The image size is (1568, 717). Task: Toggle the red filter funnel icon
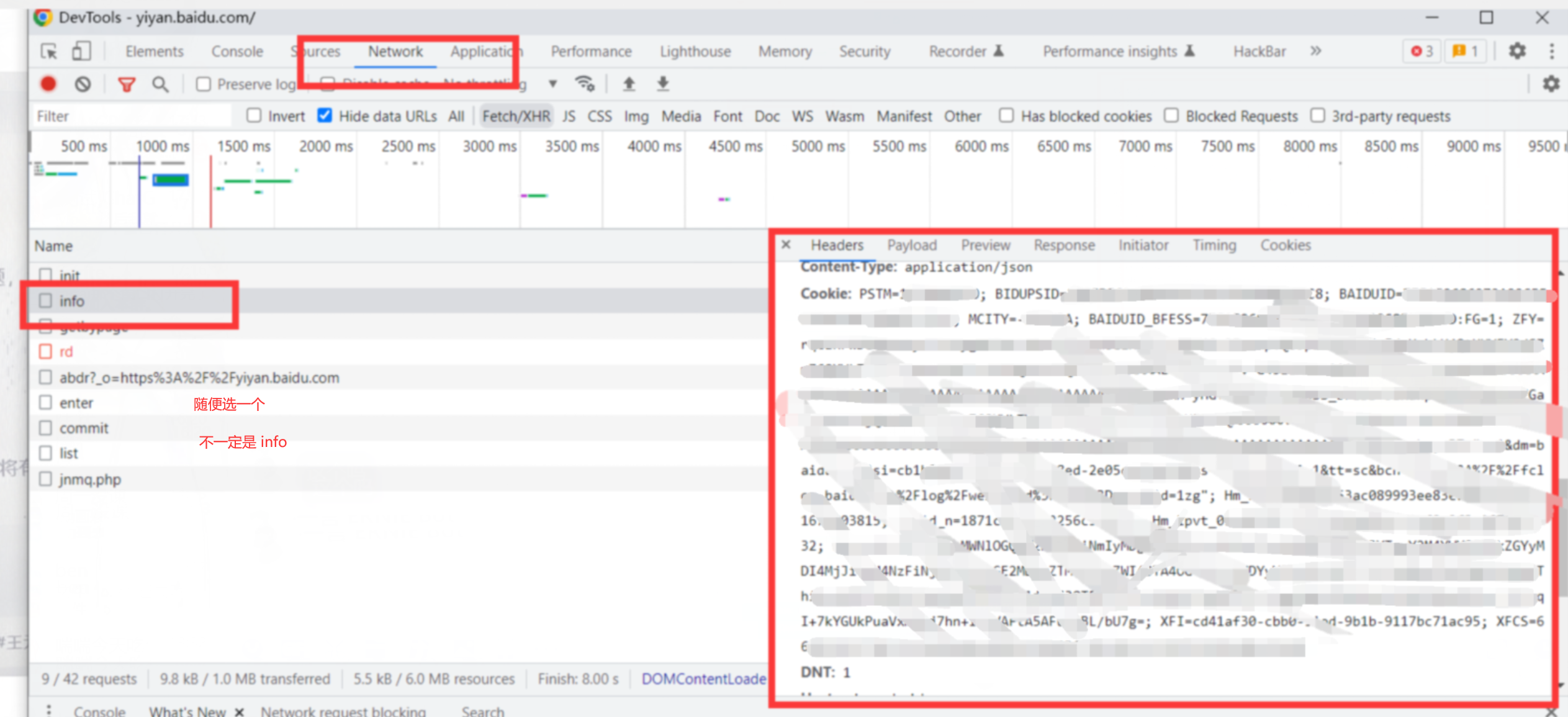pyautogui.click(x=127, y=84)
